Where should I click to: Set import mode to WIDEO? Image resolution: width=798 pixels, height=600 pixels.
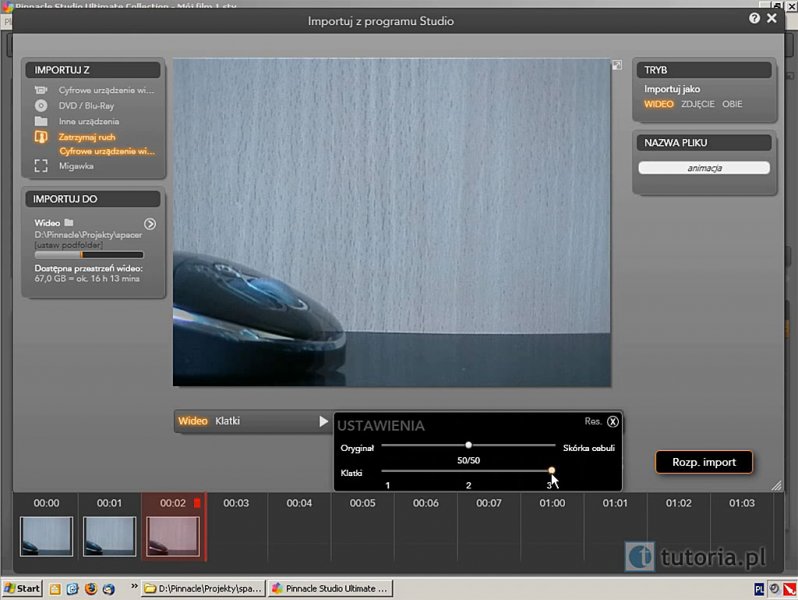(x=659, y=104)
